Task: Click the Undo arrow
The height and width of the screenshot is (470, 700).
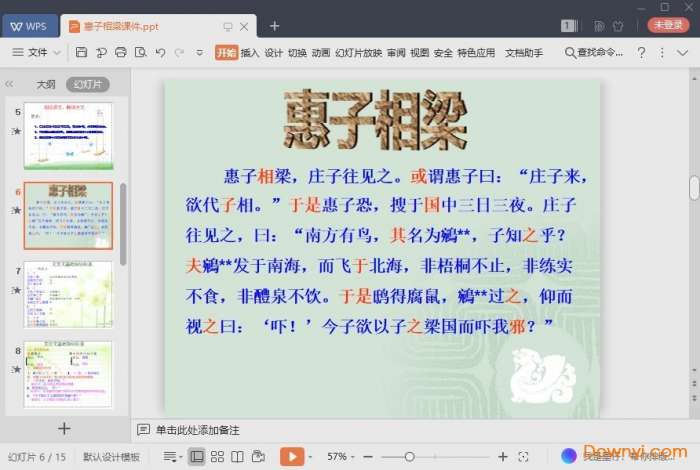Action: (x=160, y=53)
